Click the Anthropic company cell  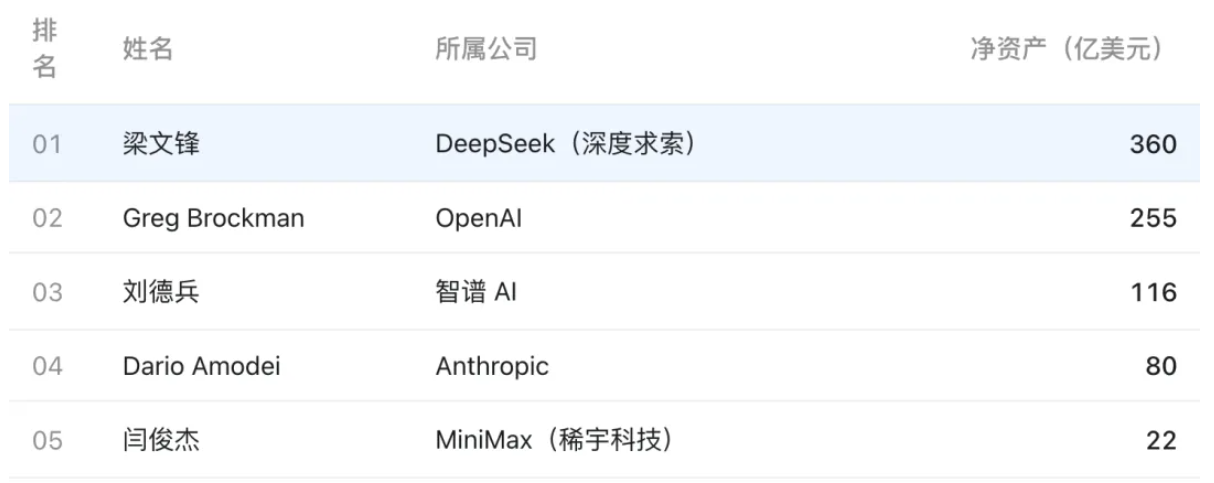pos(492,367)
